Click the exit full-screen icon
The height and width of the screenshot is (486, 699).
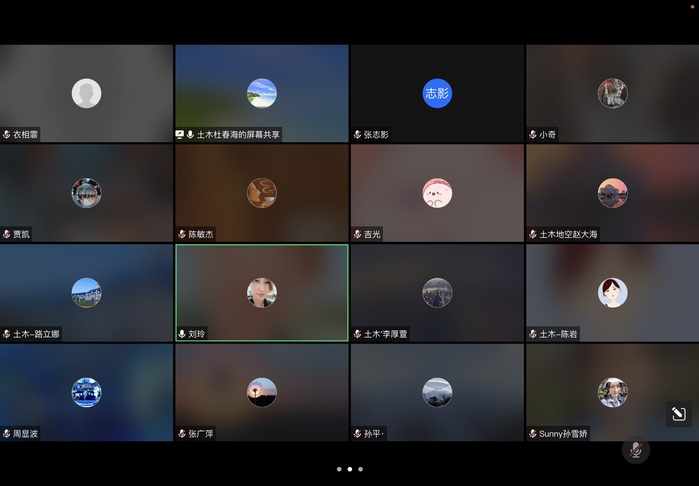point(678,414)
